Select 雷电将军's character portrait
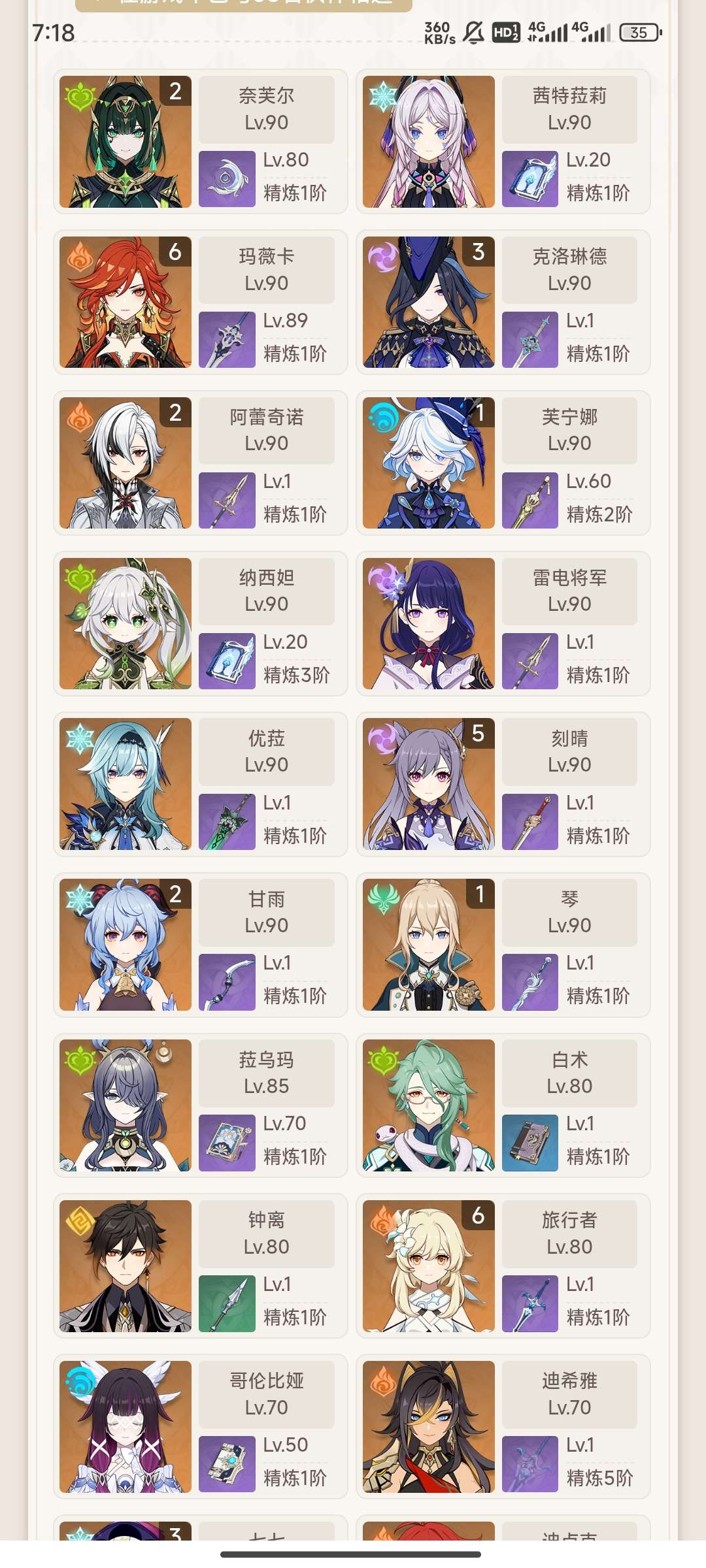 click(429, 623)
